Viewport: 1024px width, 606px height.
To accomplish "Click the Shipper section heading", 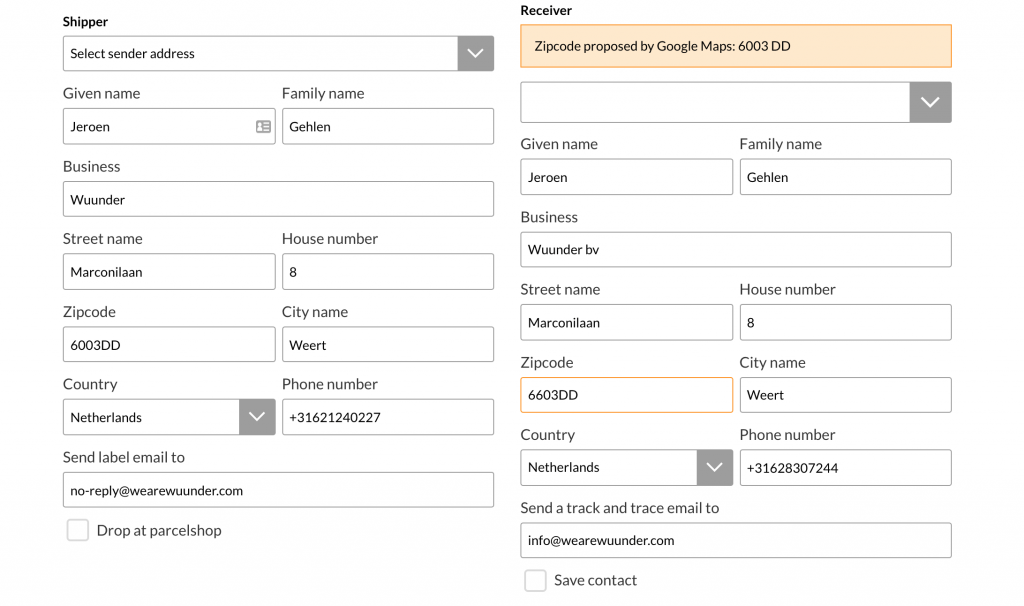I will click(x=86, y=22).
